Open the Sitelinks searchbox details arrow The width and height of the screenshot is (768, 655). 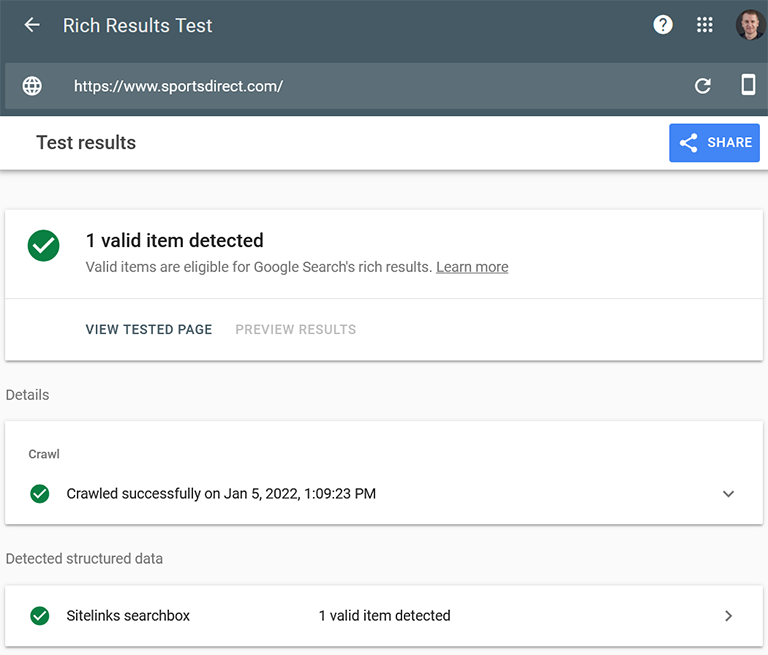click(x=728, y=616)
